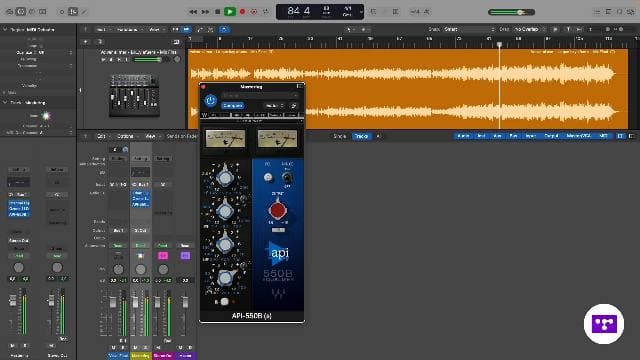Click the Rewind button in transport
Viewport: 640px width, 360px height.
pyautogui.click(x=193, y=12)
